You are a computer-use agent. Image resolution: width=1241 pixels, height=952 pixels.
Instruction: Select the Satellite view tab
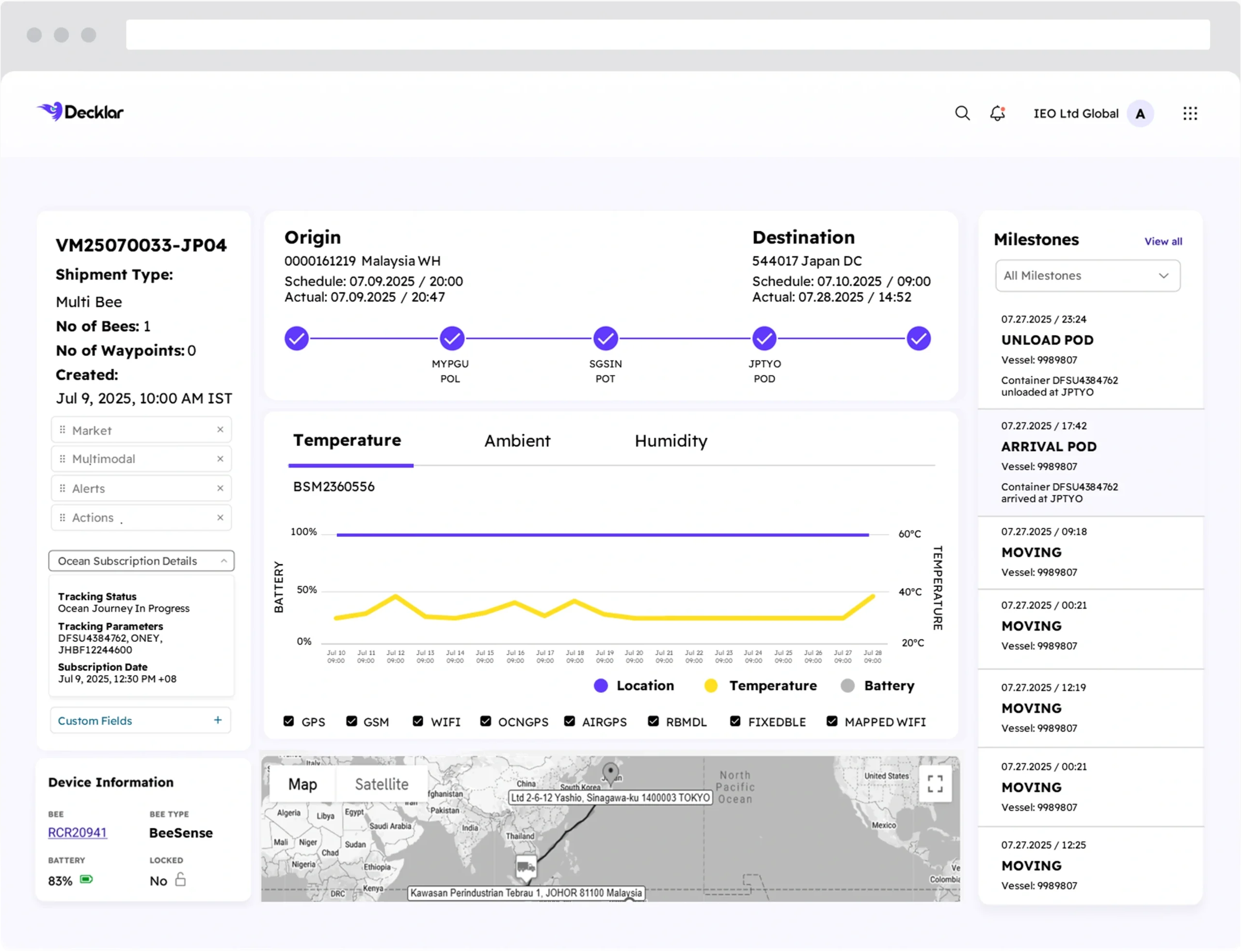coord(382,784)
